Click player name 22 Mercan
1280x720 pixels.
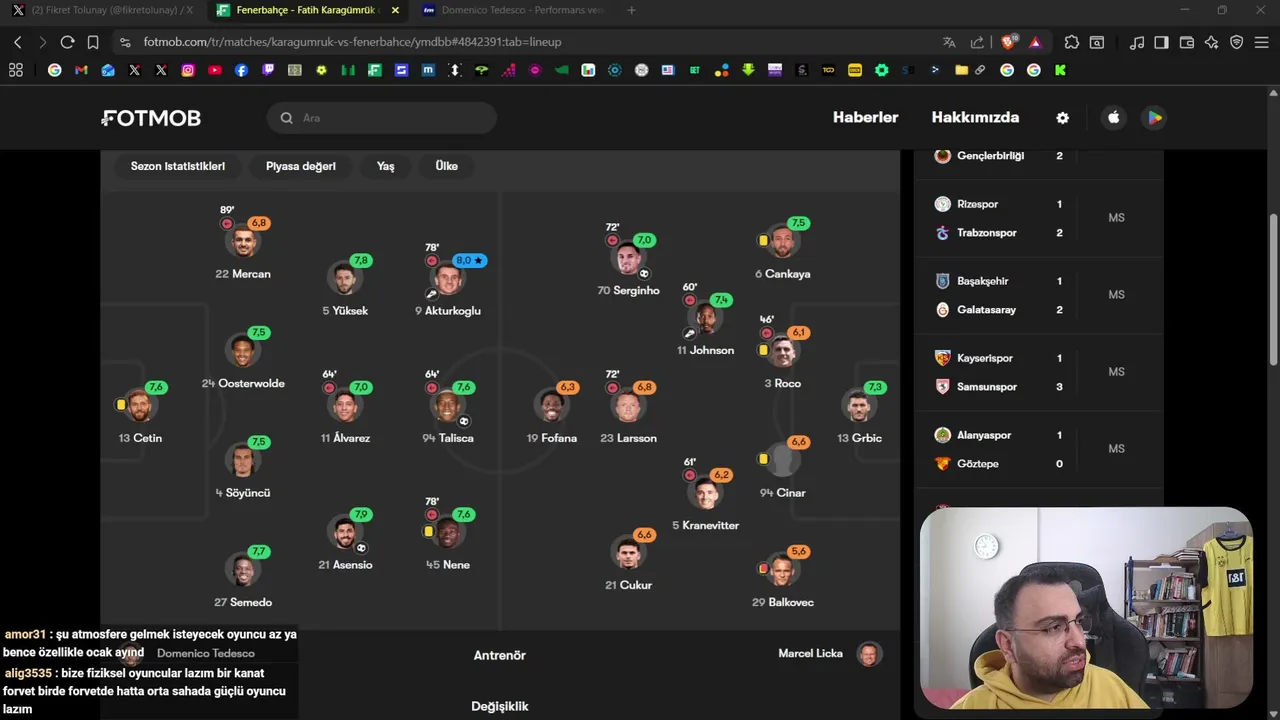tap(243, 274)
